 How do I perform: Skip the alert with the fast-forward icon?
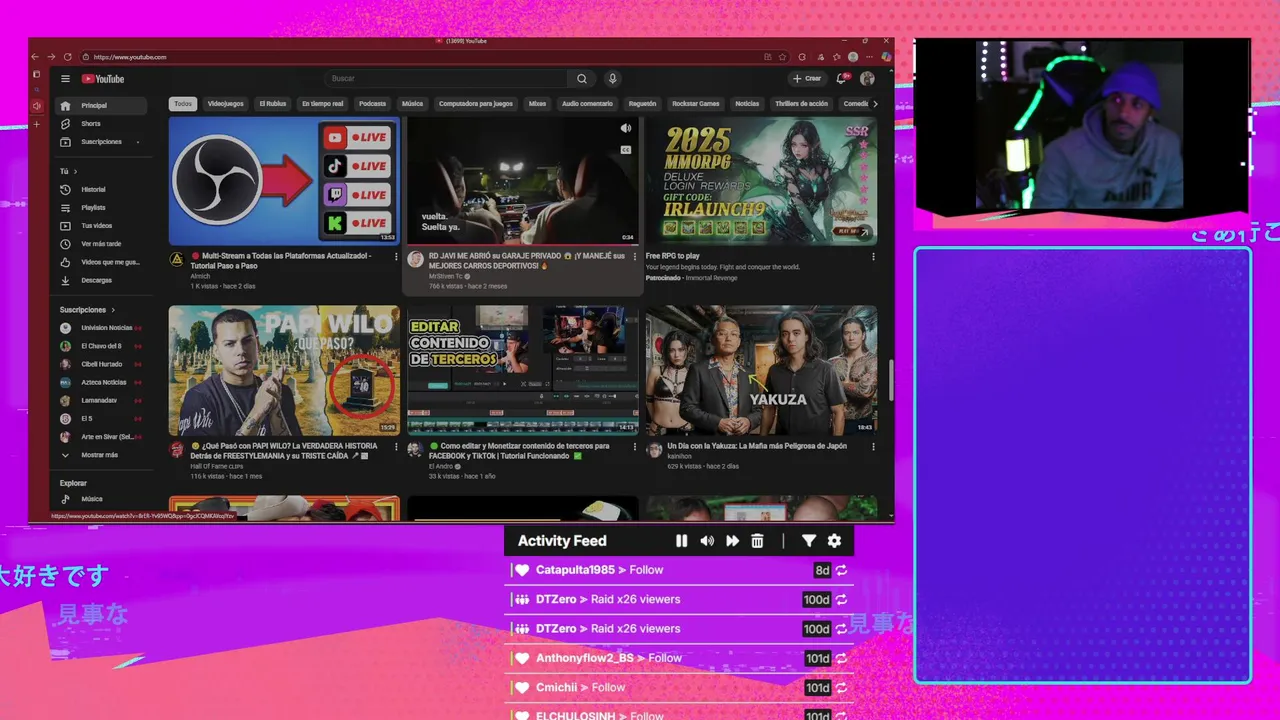tap(732, 541)
